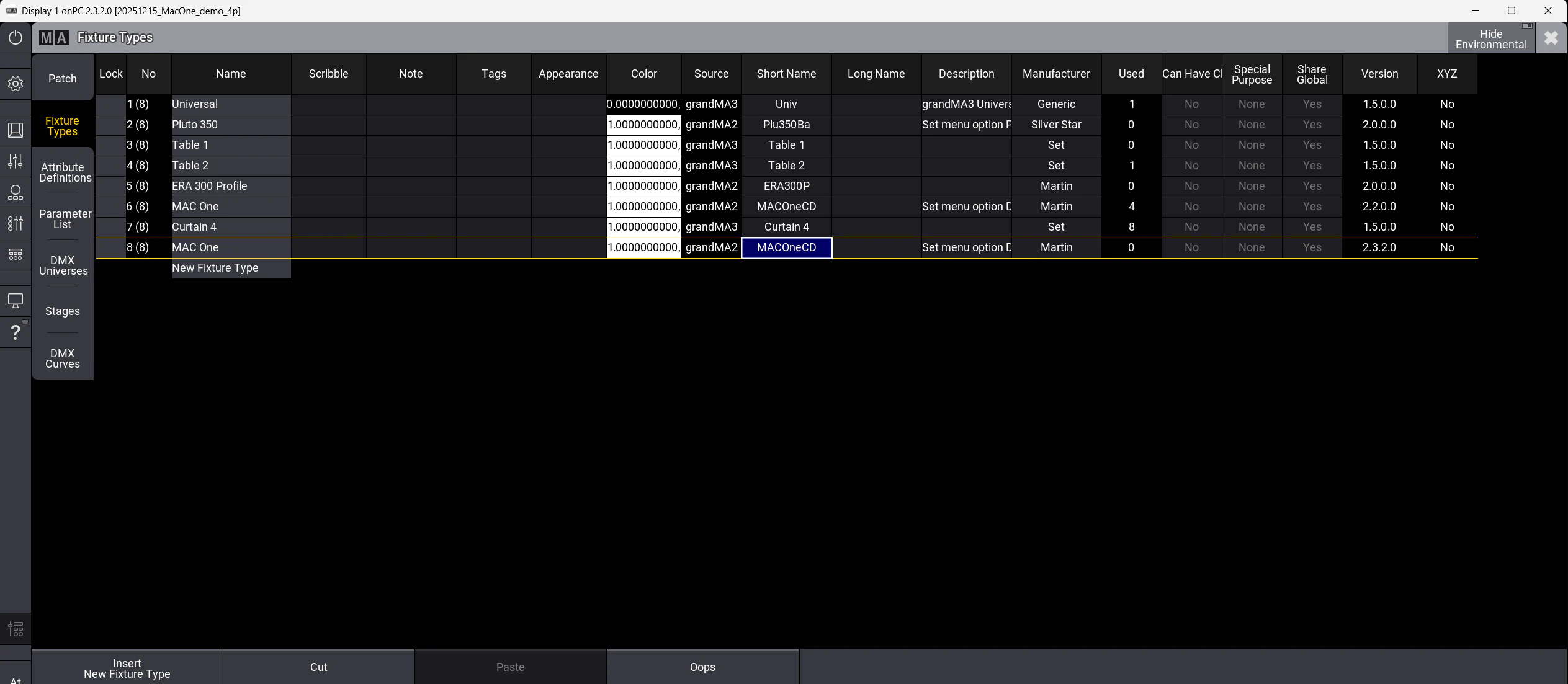Image resolution: width=1568 pixels, height=684 pixels.
Task: Click the Short Name column header
Action: click(786, 74)
